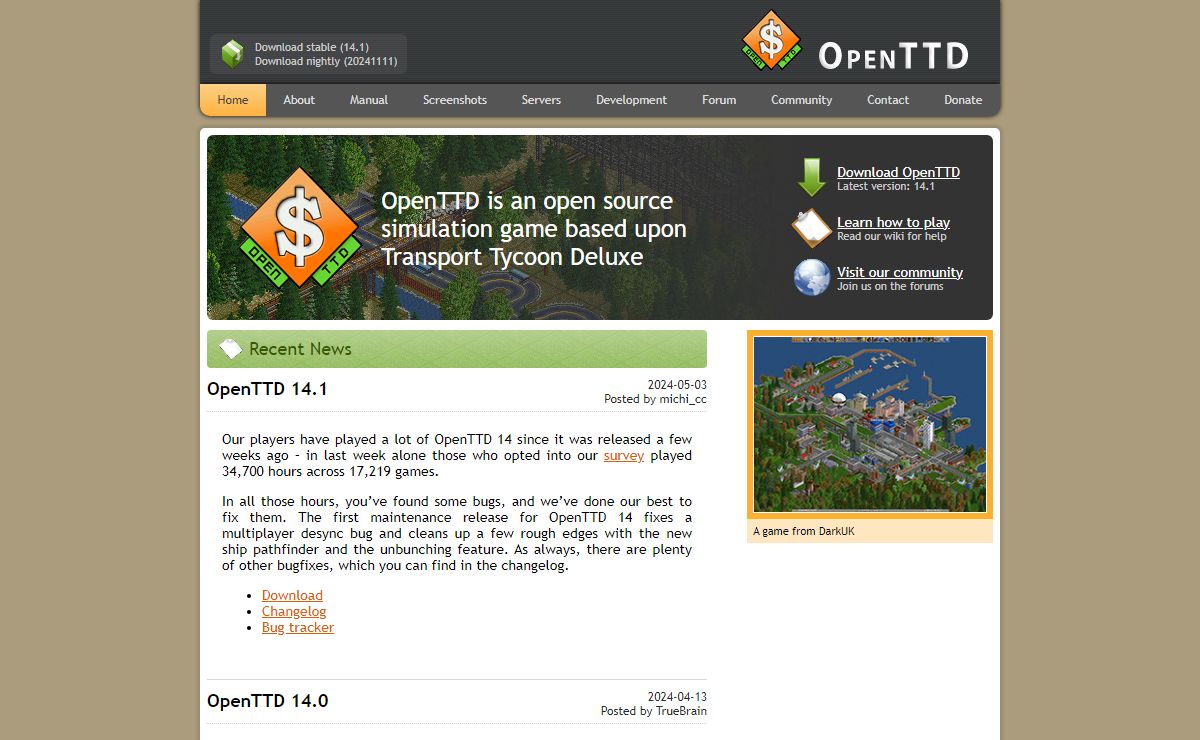1200x740 pixels.
Task: Click the large OpenTTD dollar logo in banner
Action: tap(298, 229)
